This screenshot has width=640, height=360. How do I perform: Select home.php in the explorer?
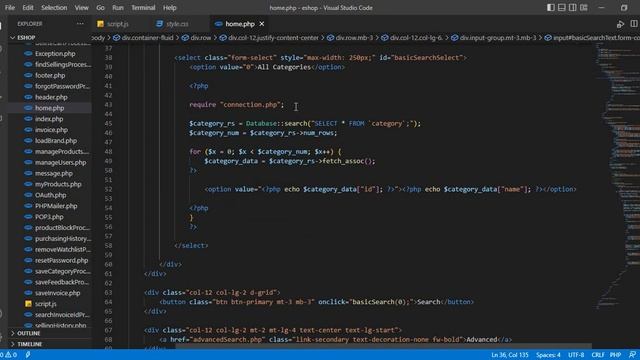click(49, 108)
